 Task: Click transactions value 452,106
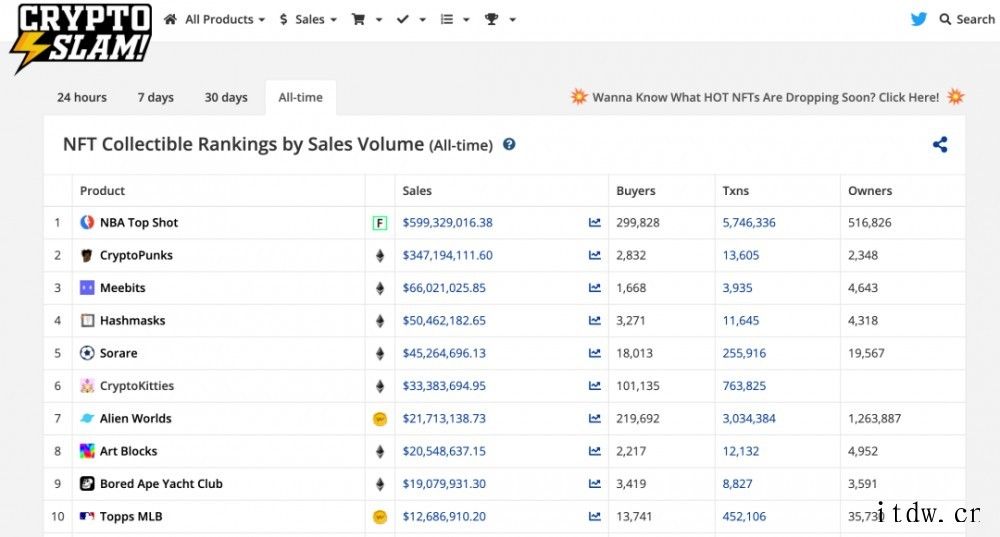(x=744, y=517)
